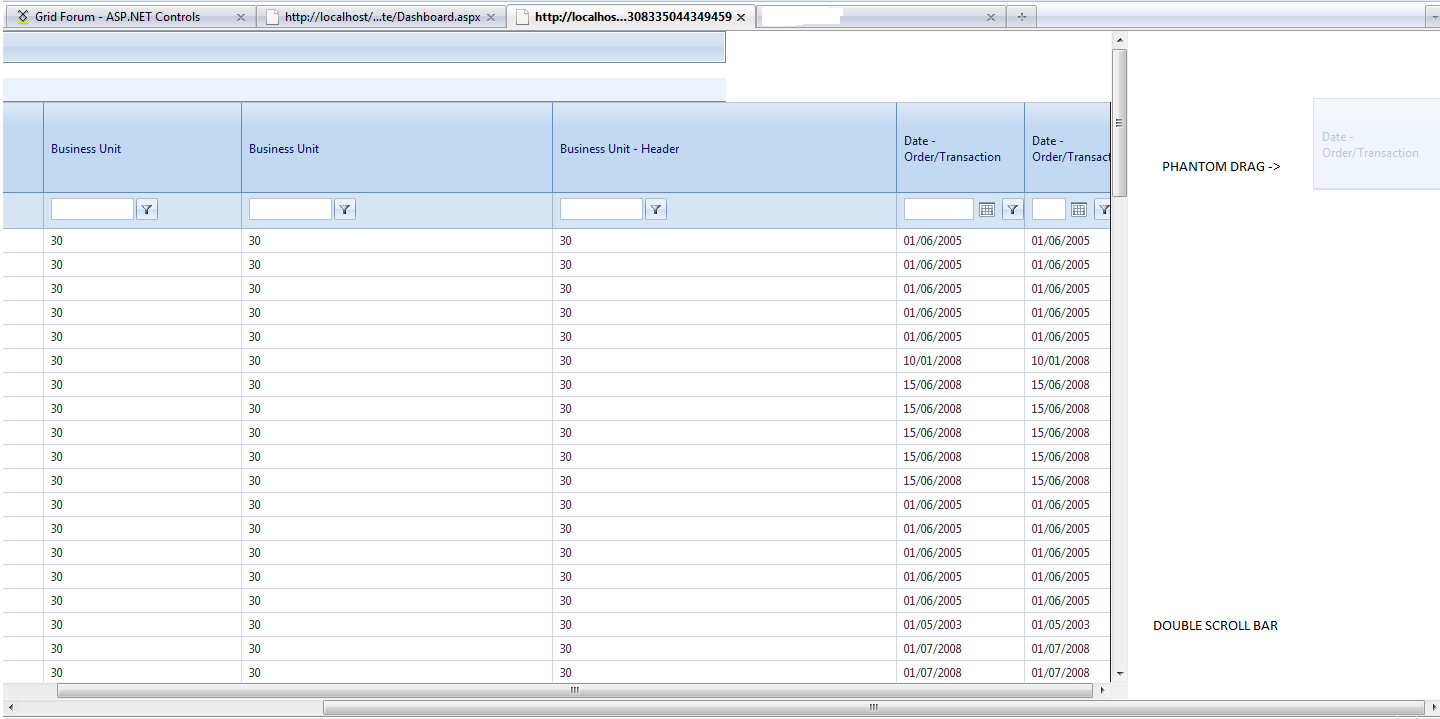Screen dimensions: 1440x719
Task: Open filter menu for Business Unit - Header
Action: click(656, 209)
